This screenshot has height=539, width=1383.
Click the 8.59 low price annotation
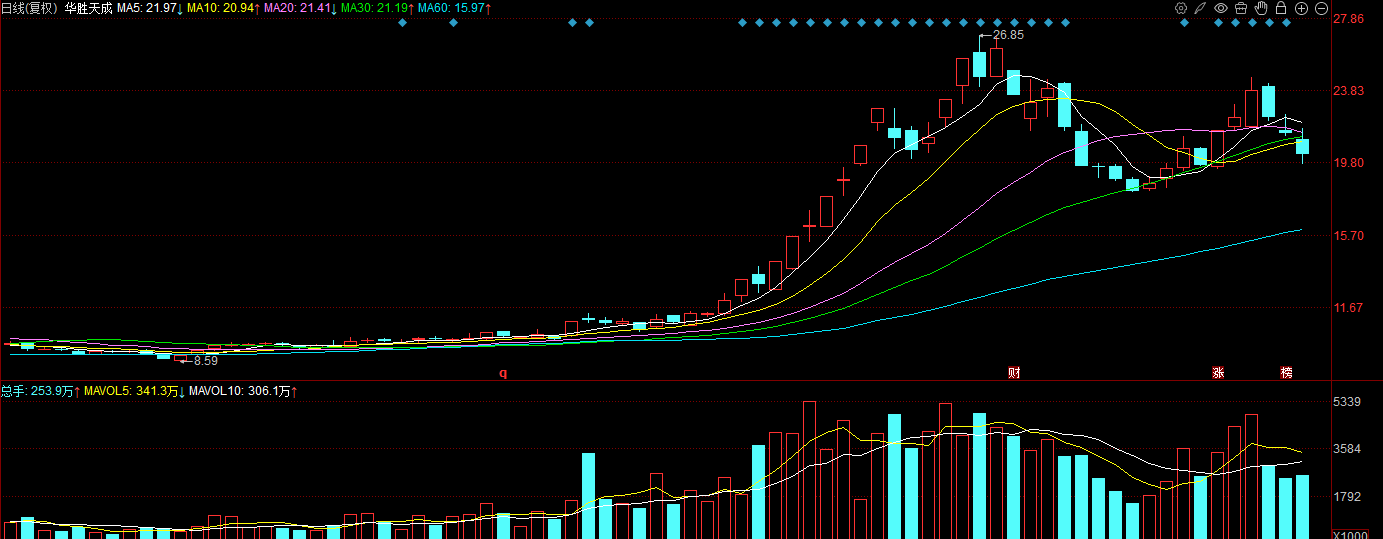point(205,360)
